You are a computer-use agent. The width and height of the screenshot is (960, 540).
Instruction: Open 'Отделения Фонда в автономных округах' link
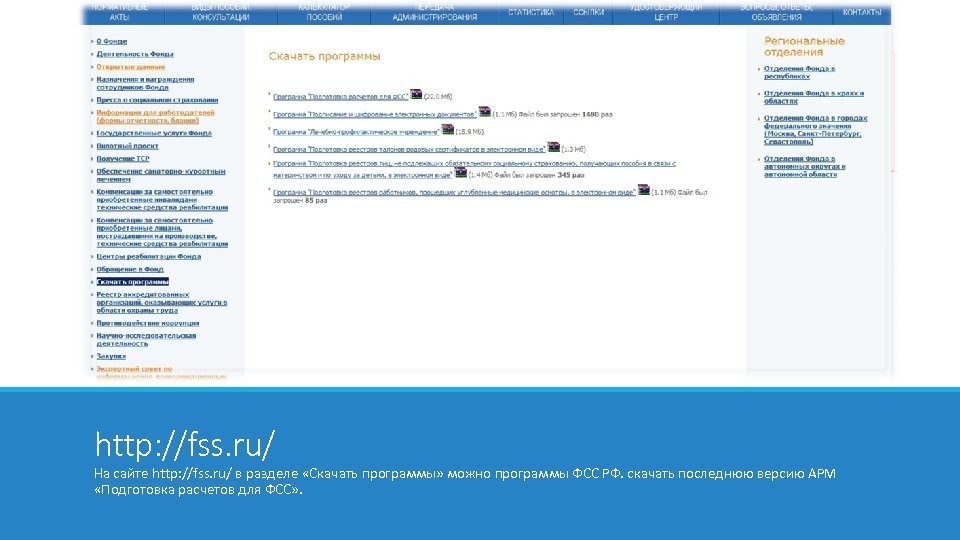tap(804, 167)
